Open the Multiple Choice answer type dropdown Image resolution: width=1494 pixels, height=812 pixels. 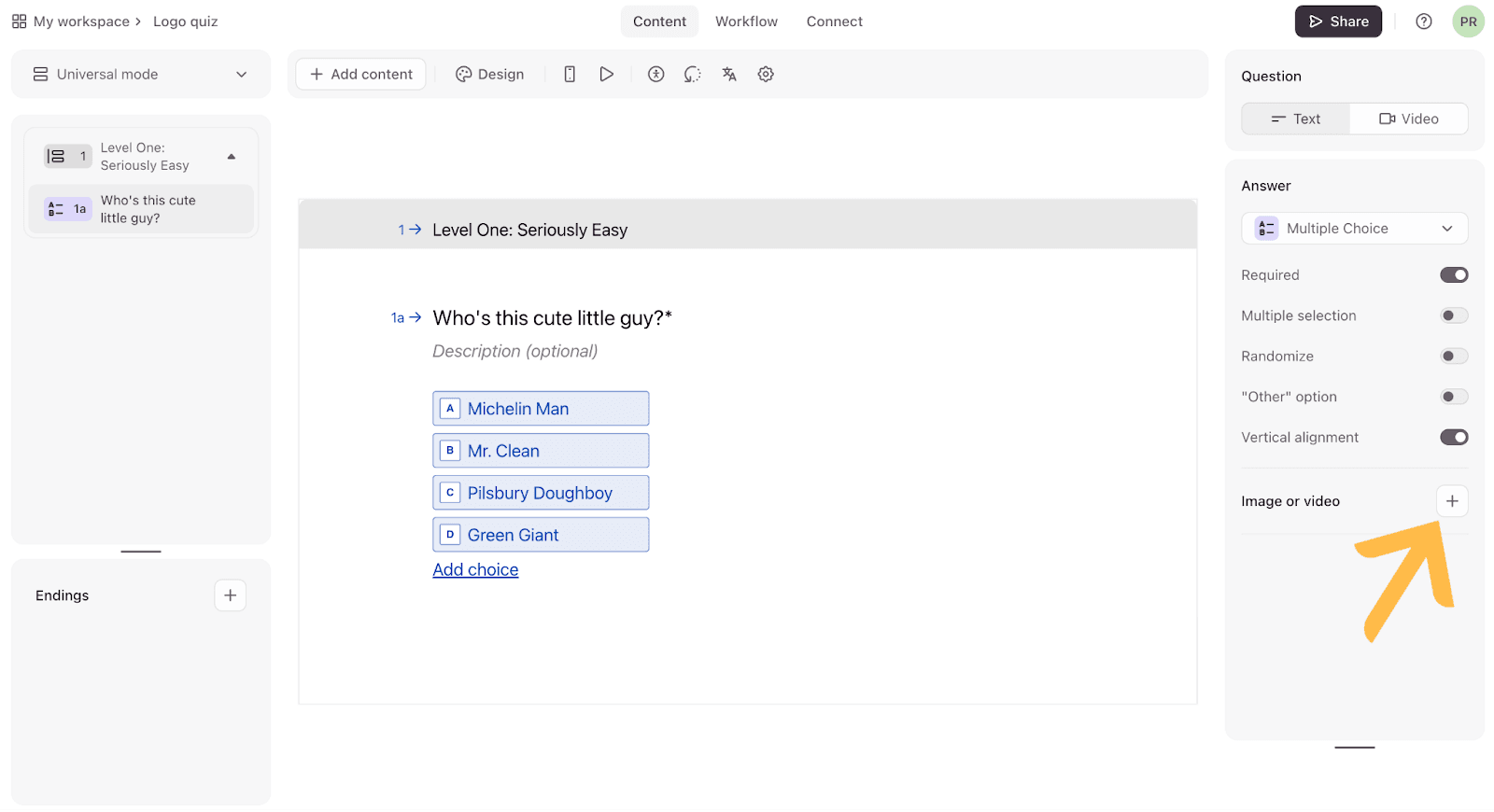tap(1355, 229)
